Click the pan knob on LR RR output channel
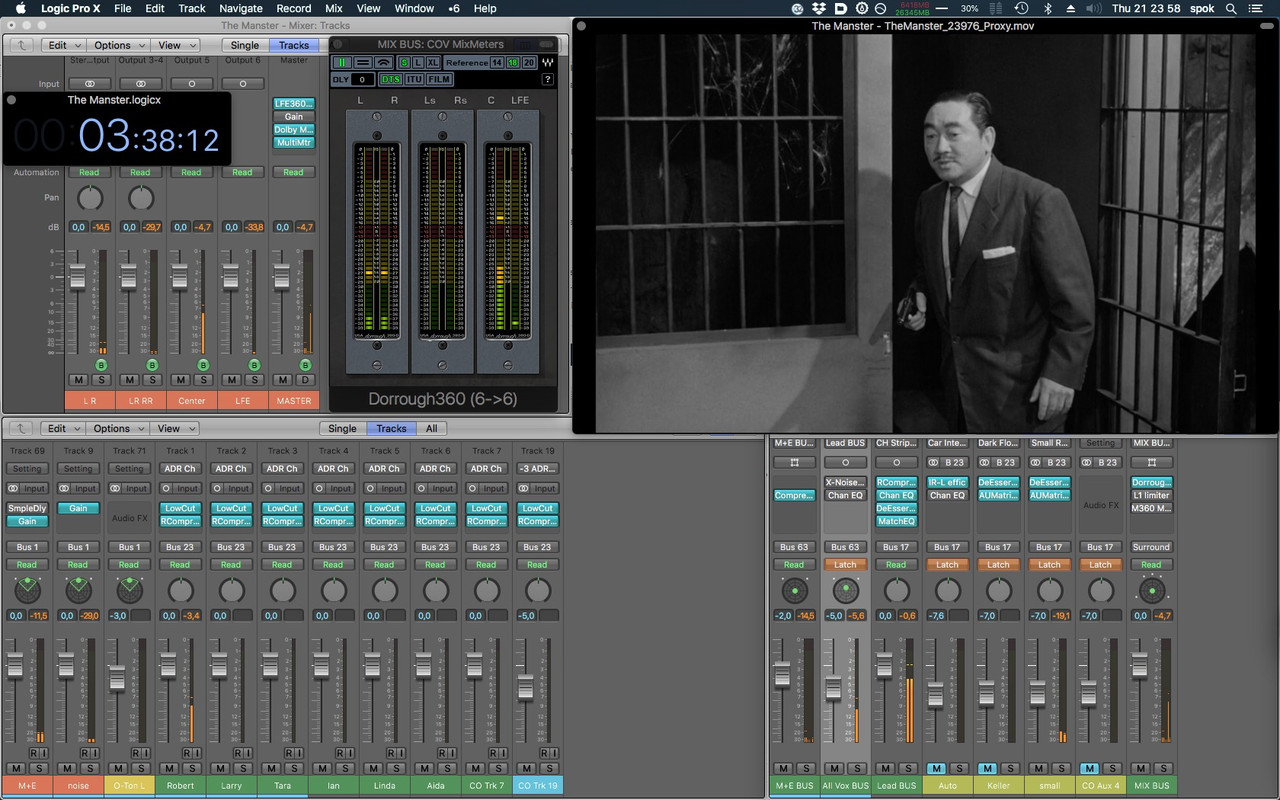1280x800 pixels. click(141, 198)
